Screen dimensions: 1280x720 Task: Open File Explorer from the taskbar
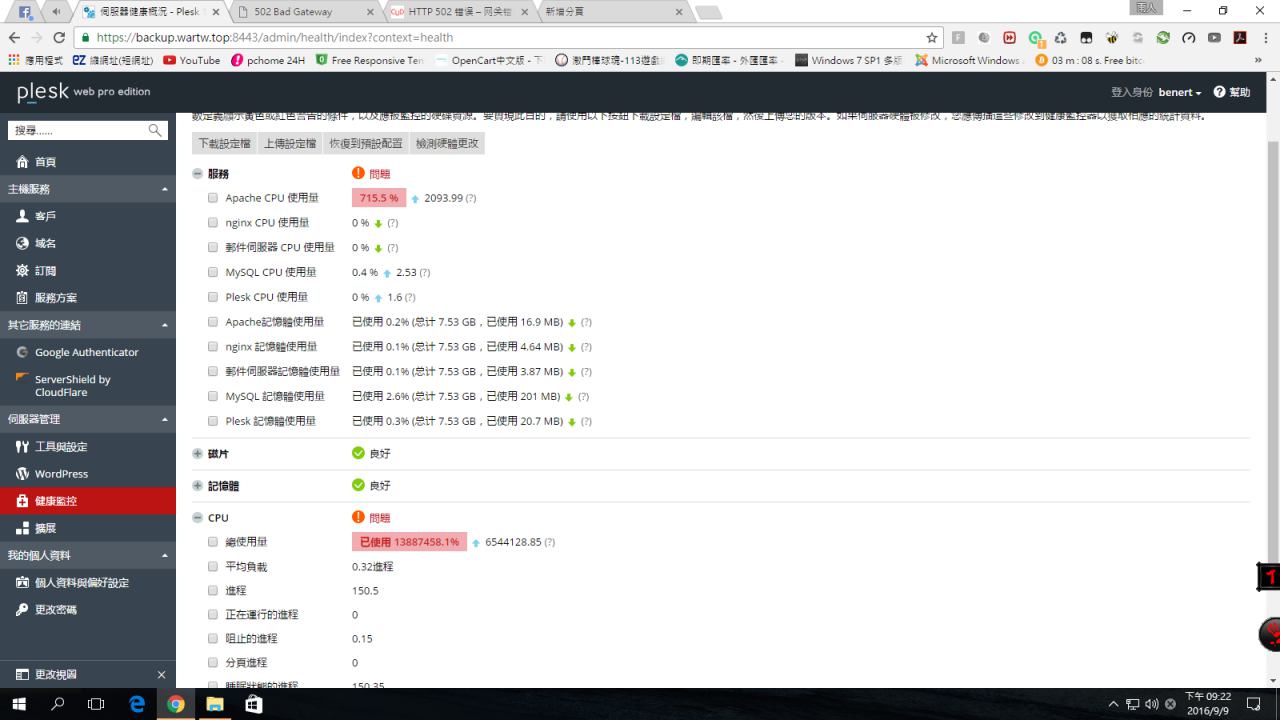[215, 704]
